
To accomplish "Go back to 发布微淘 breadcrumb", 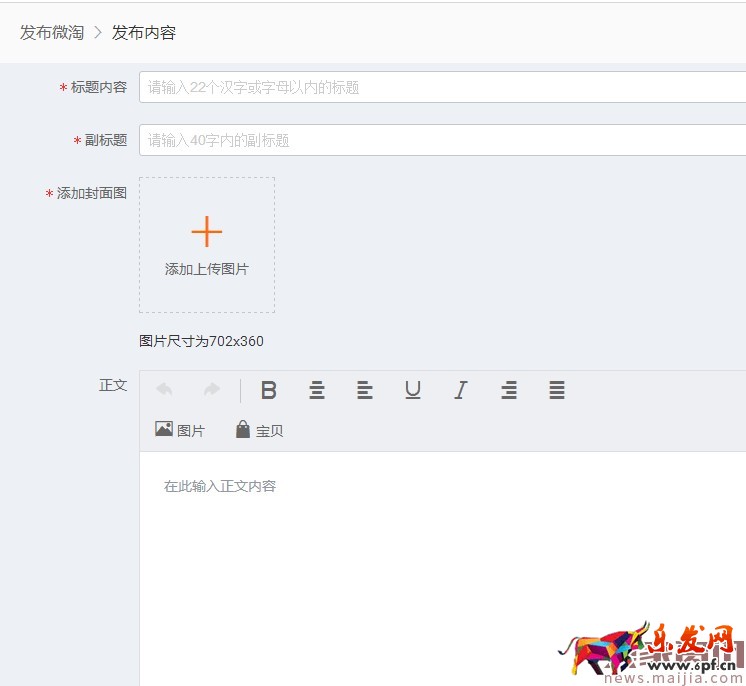I will (52, 32).
